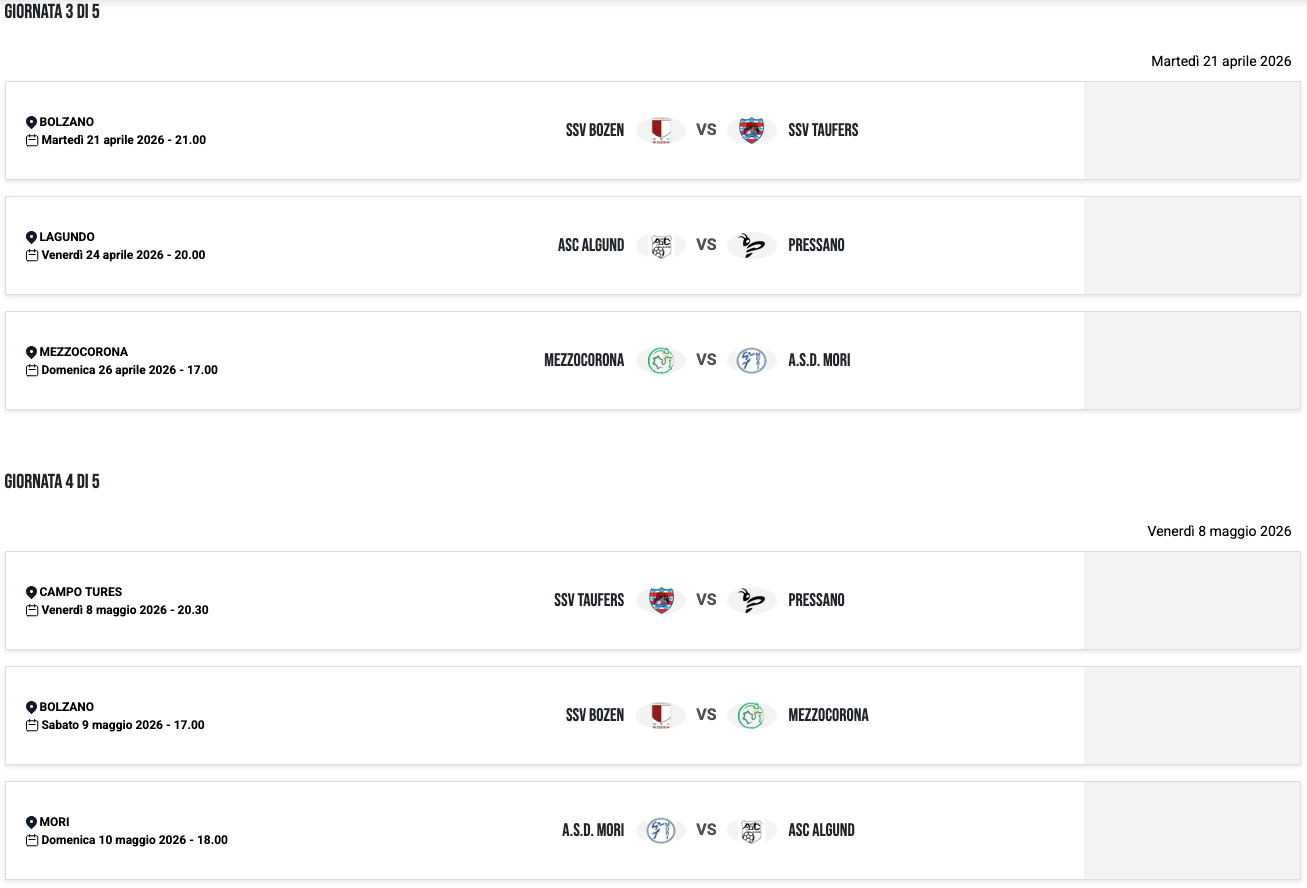Select Giornata 4 di 5 heading
Viewport: 1307px width, 888px height.
[x=52, y=482]
